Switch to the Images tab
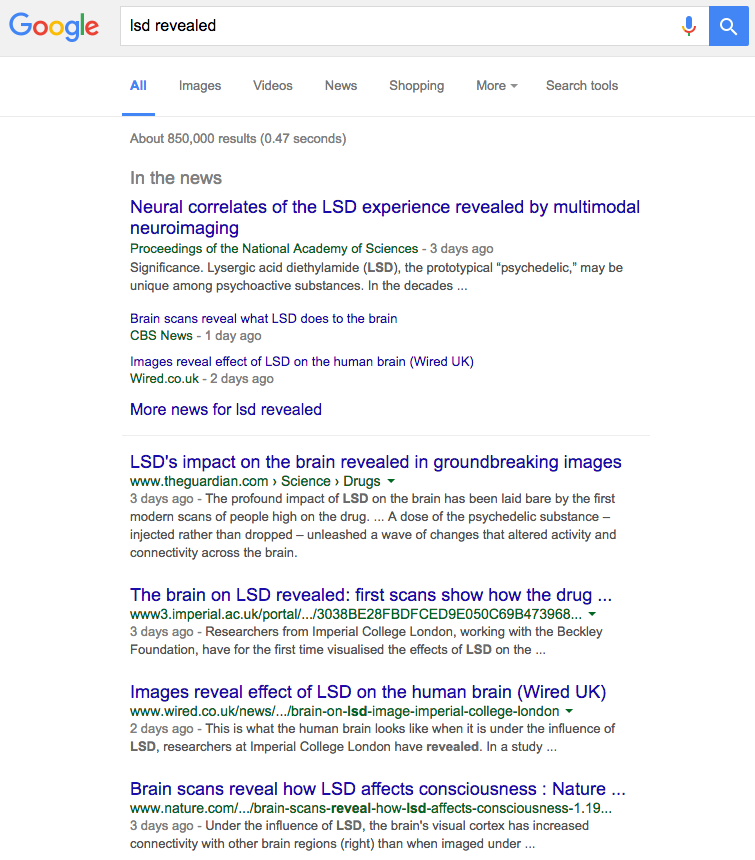This screenshot has height=860, width=755. click(200, 86)
